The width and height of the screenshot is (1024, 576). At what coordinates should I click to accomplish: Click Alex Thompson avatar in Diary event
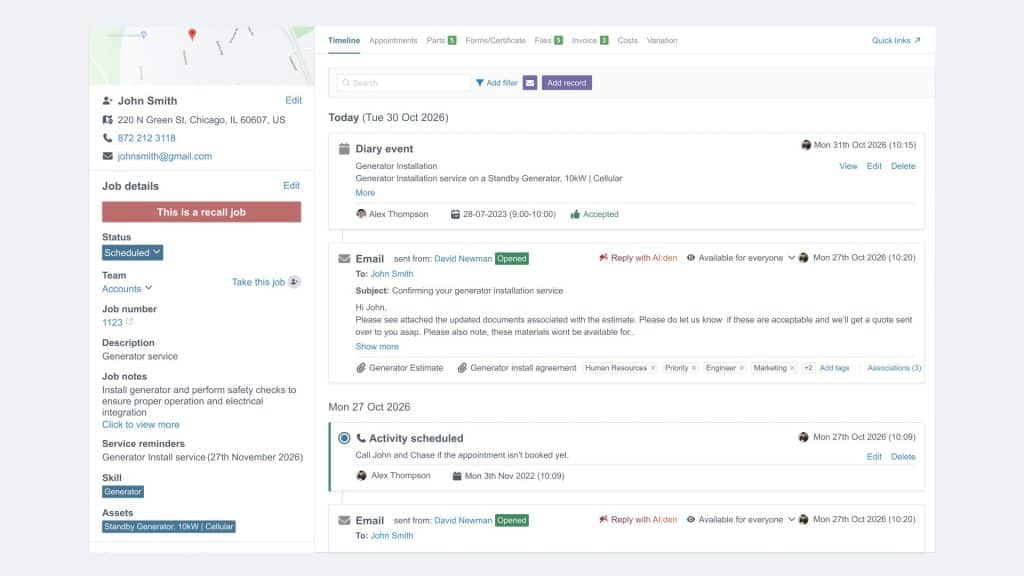click(x=361, y=214)
